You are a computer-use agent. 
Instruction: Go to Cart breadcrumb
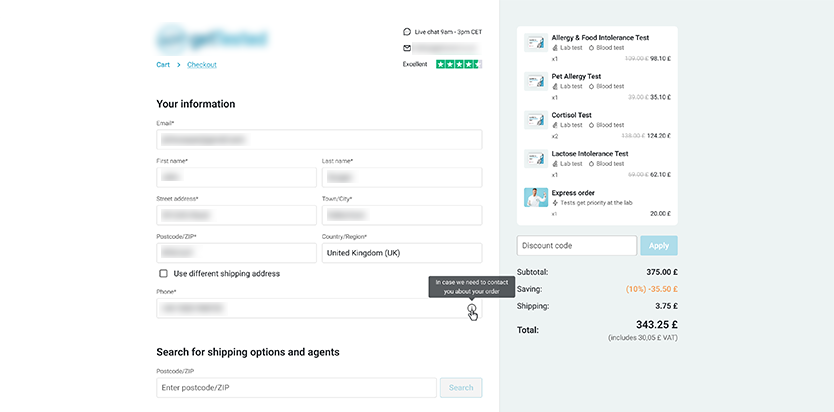[163, 65]
